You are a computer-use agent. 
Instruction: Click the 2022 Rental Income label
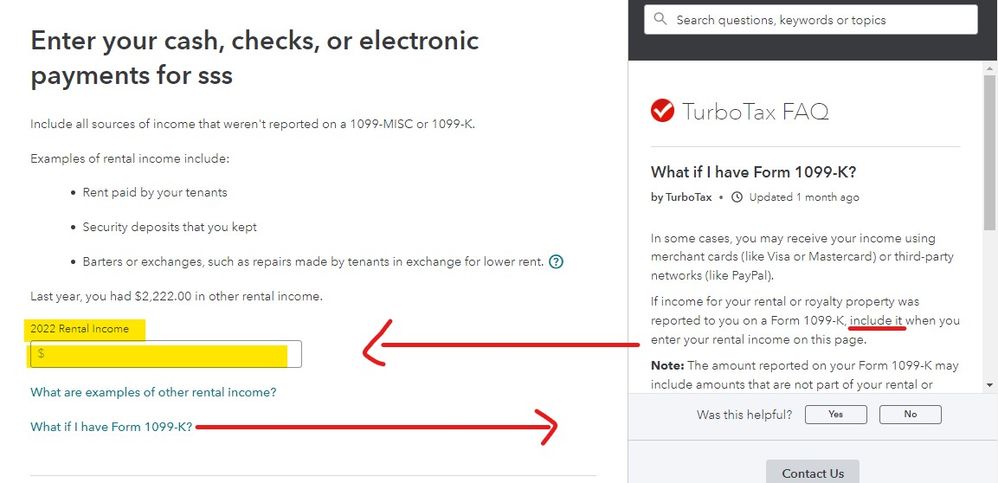click(x=80, y=329)
